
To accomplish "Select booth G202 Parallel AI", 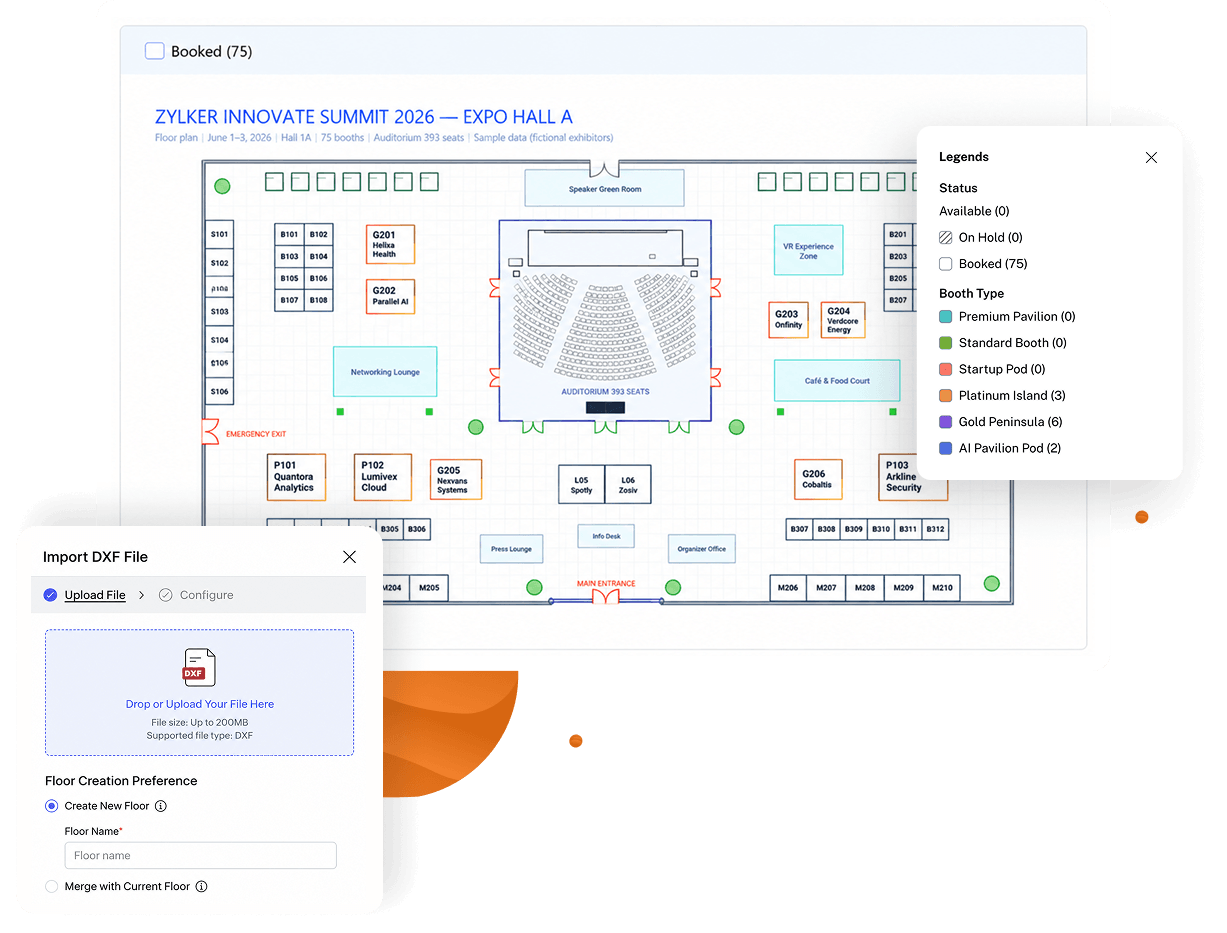I will (390, 297).
